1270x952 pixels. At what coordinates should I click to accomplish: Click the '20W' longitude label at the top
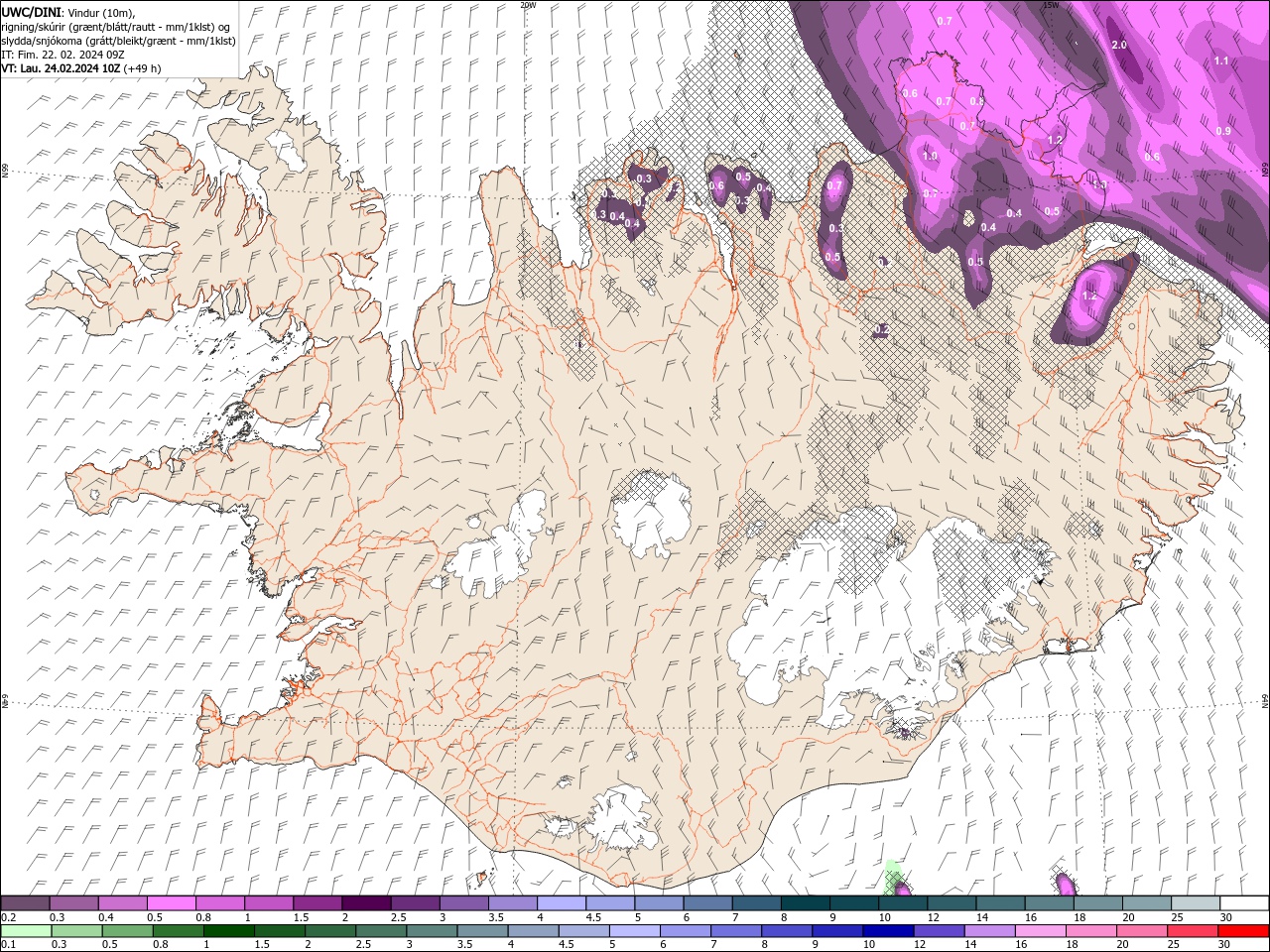(x=528, y=5)
